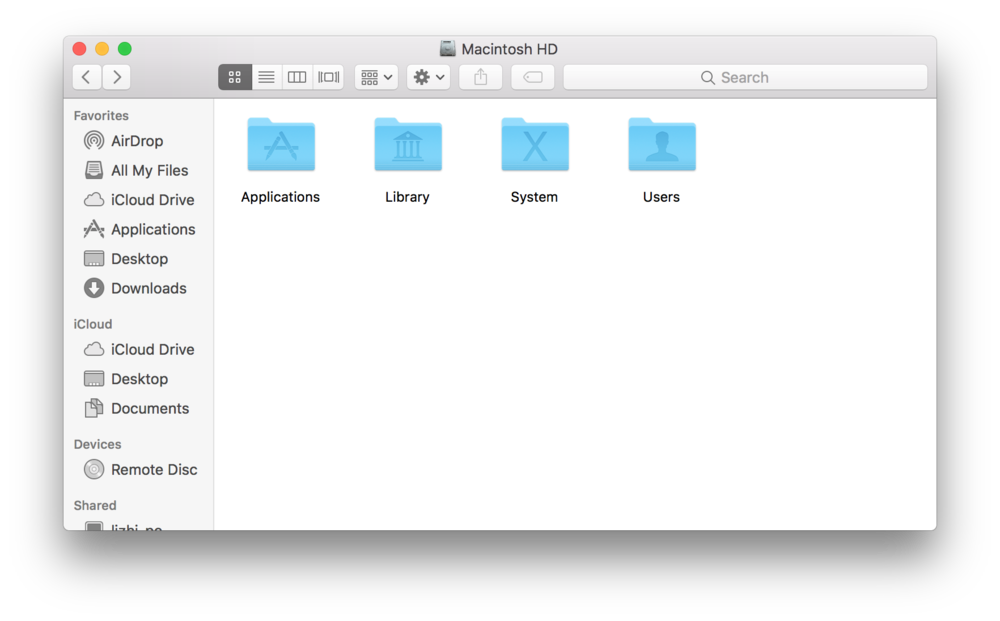Image resolution: width=1000 pixels, height=621 pixels.
Task: Open Desktop under iCloud section
Action: tap(138, 379)
